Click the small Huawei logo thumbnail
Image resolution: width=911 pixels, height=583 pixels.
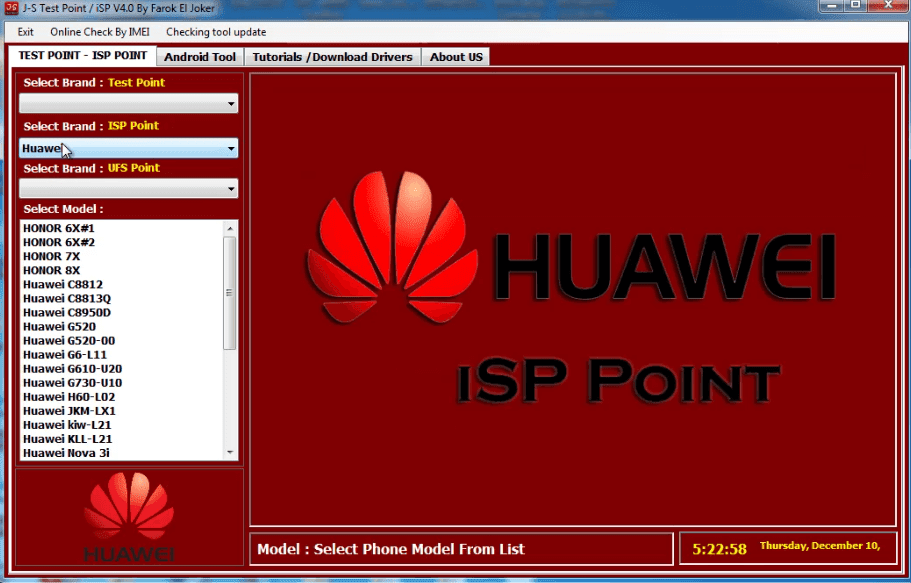point(129,517)
